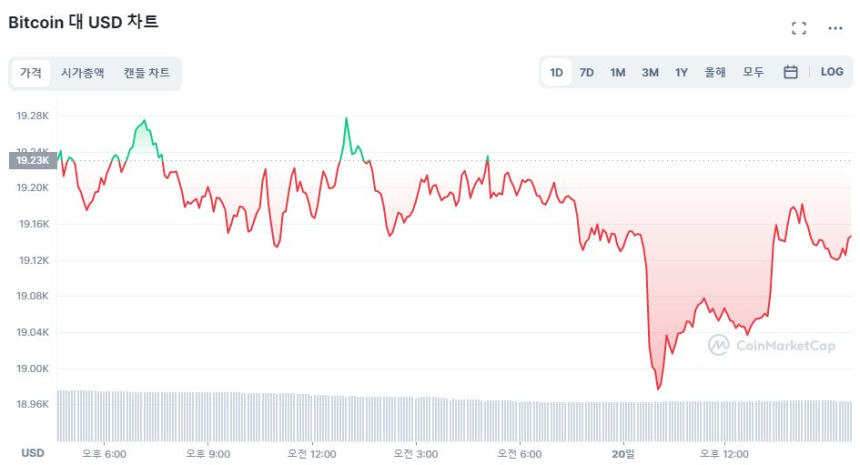Select the 모두 (all time) range
The image size is (860, 465).
[x=753, y=72]
